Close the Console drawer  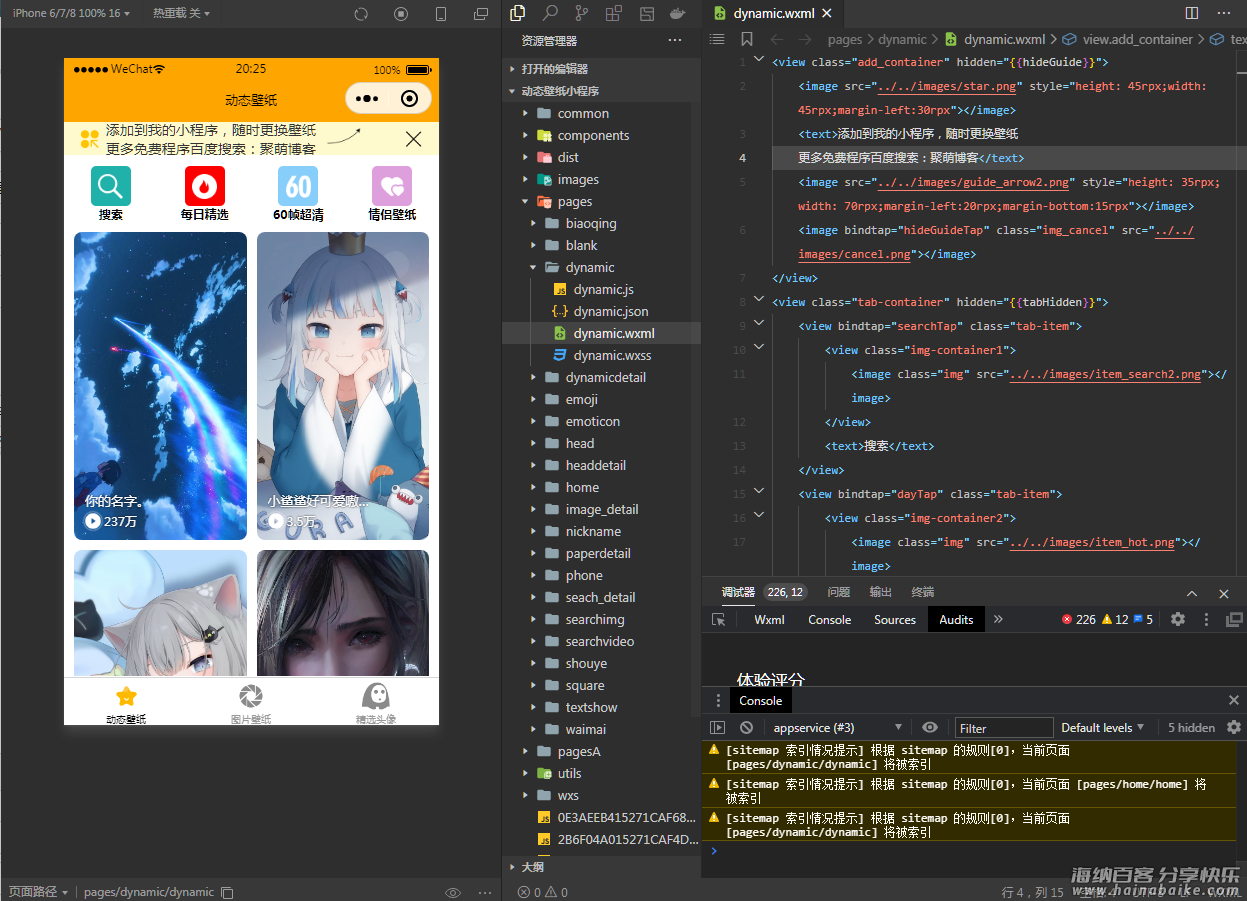tap(1234, 700)
